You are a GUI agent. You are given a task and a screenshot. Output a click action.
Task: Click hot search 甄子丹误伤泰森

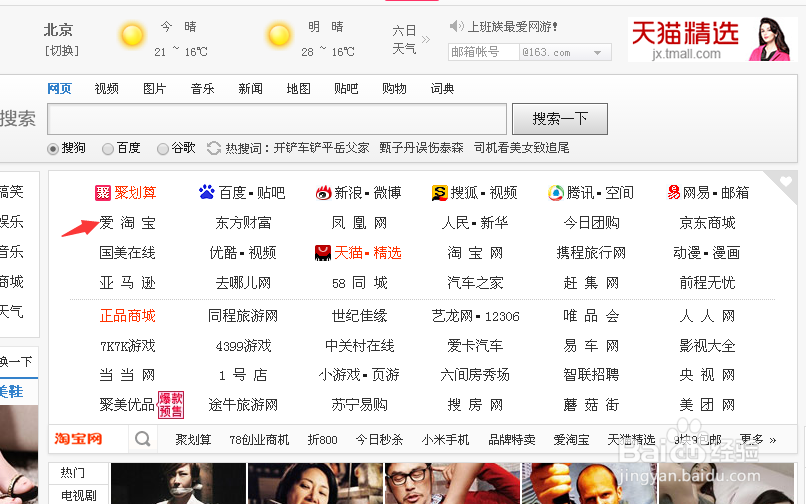click(421, 148)
